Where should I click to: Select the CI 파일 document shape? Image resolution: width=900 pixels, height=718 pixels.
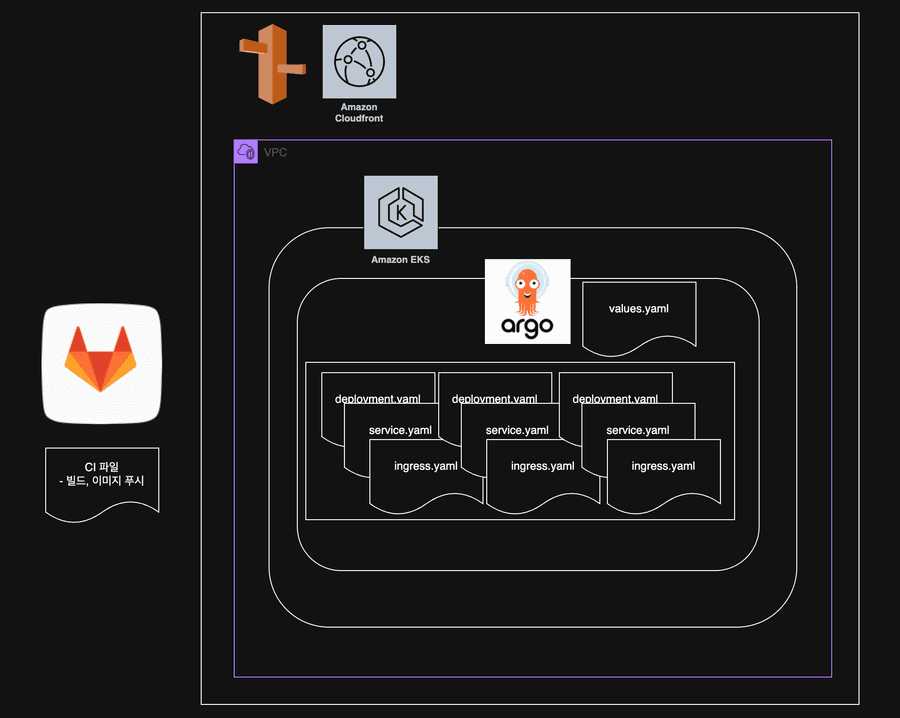click(x=102, y=484)
